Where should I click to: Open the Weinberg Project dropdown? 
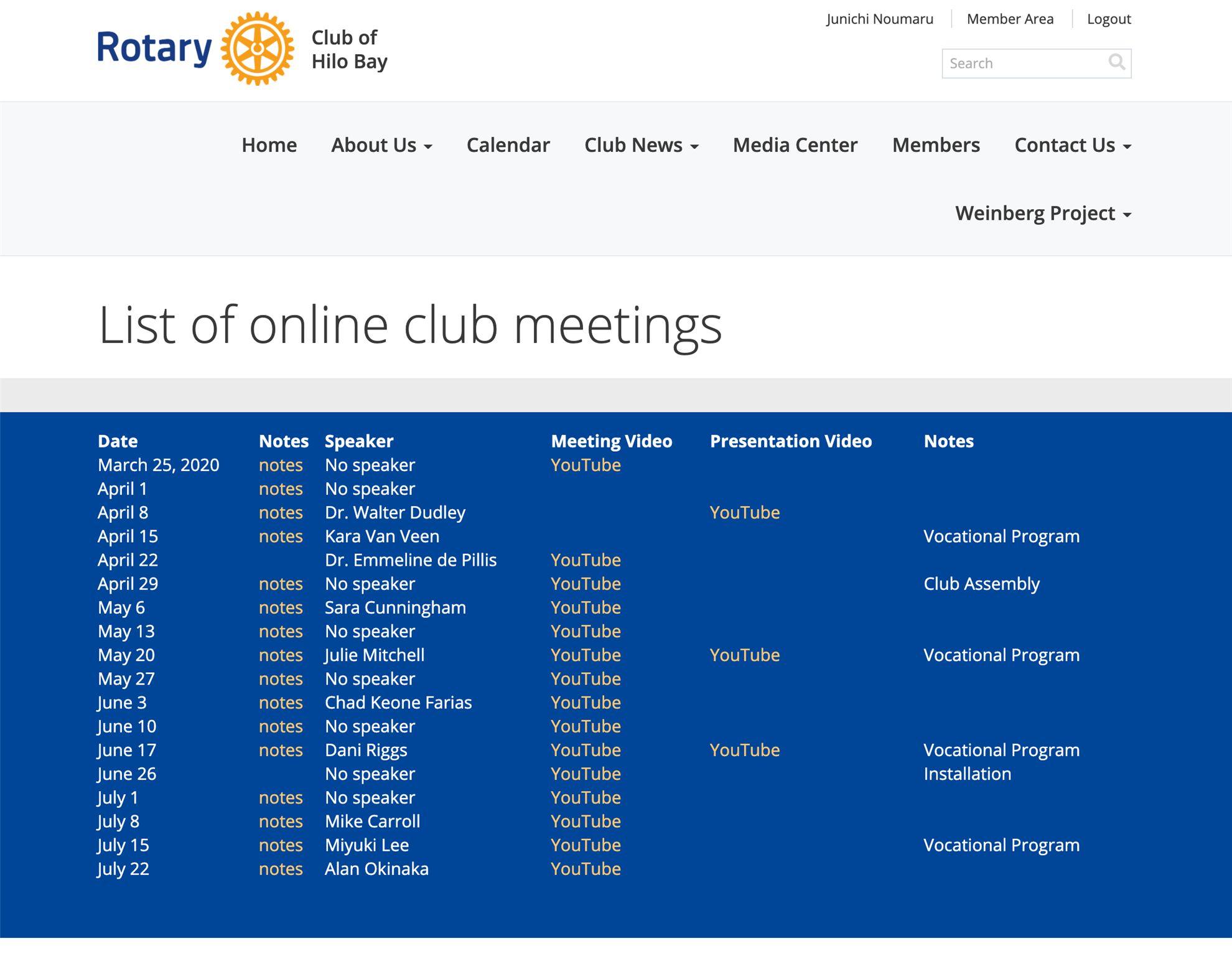[x=1043, y=213]
